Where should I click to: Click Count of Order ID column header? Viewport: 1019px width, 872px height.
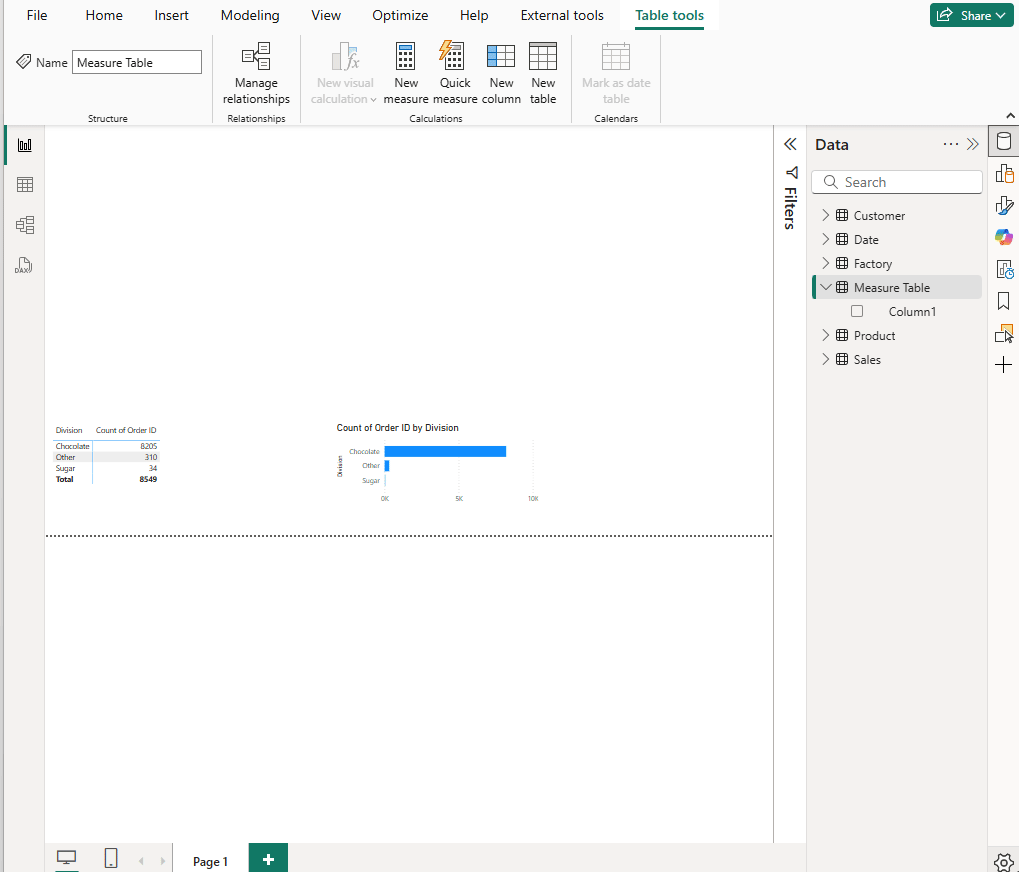[x=126, y=430]
